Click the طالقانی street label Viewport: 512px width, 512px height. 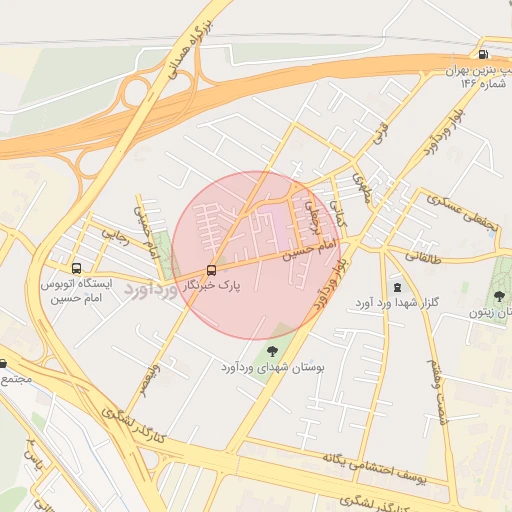[x=423, y=258]
